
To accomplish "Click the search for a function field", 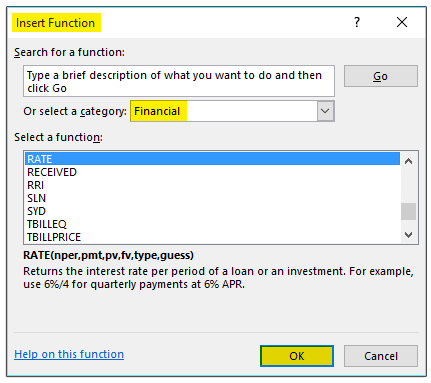I will [179, 81].
